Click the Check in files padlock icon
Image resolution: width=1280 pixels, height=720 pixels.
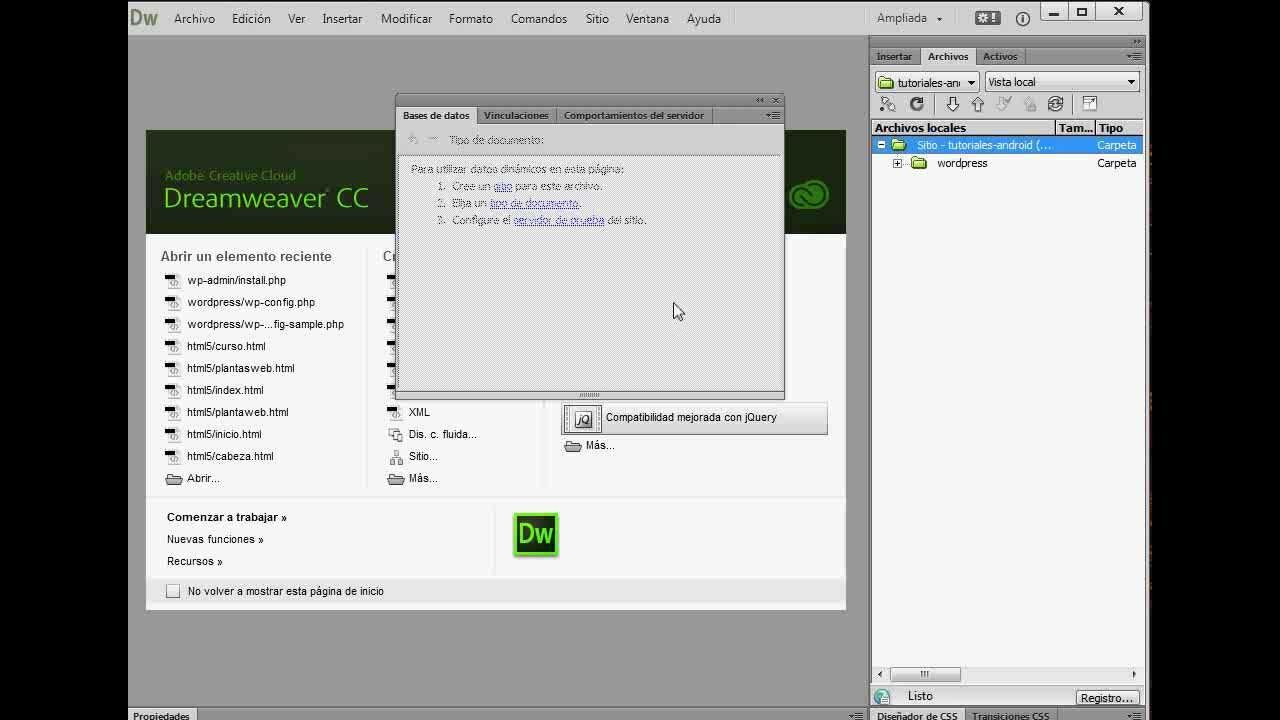pyautogui.click(x=1030, y=104)
